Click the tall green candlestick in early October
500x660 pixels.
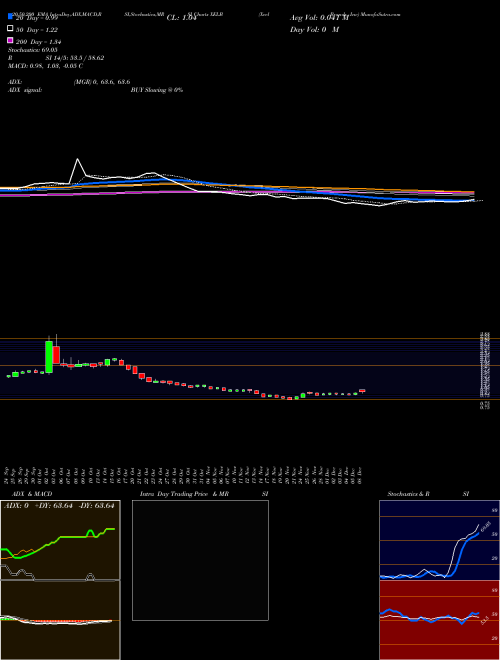pyautogui.click(x=49, y=357)
